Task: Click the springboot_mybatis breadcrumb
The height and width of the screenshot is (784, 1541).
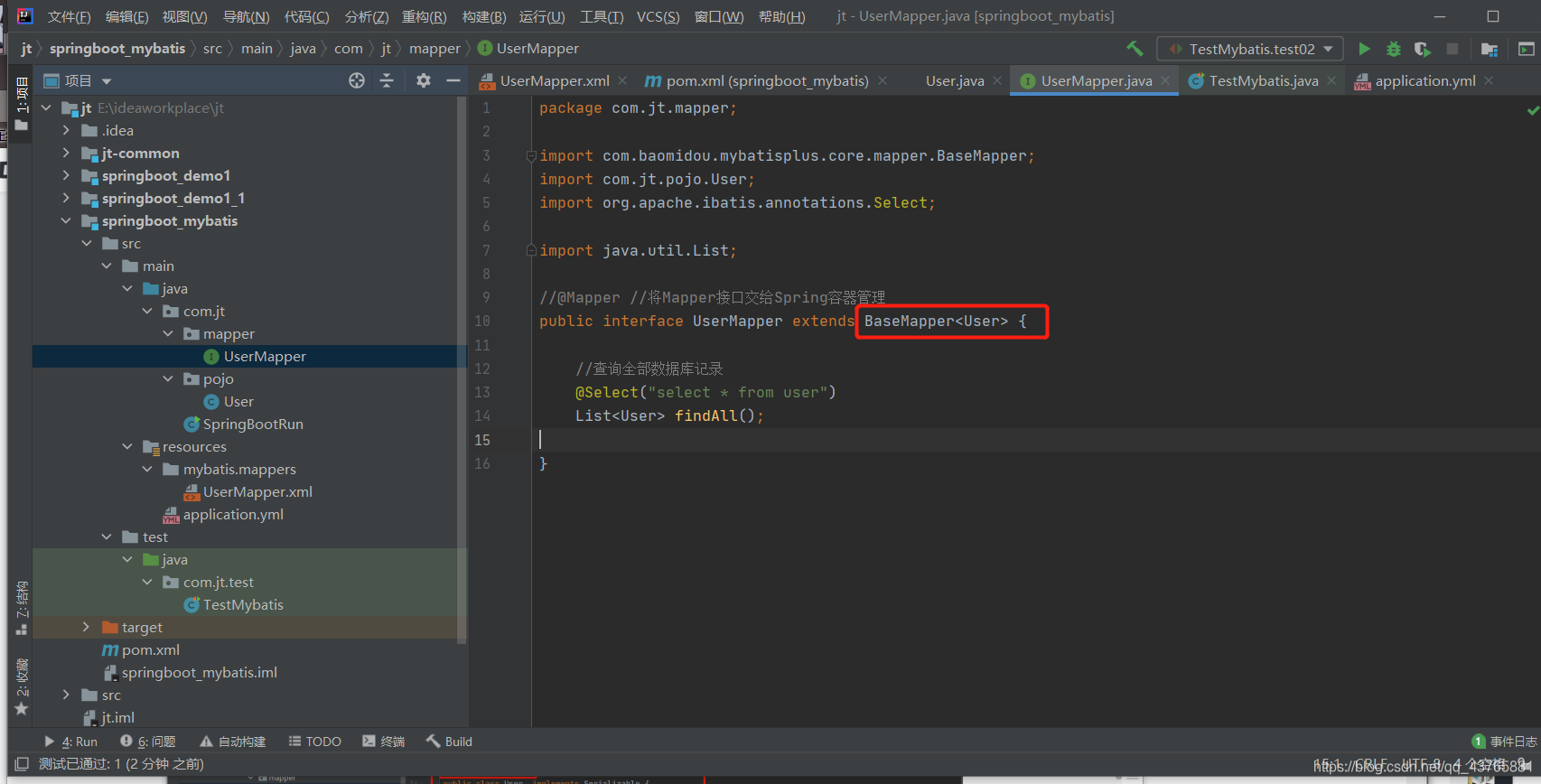Action: coord(117,49)
